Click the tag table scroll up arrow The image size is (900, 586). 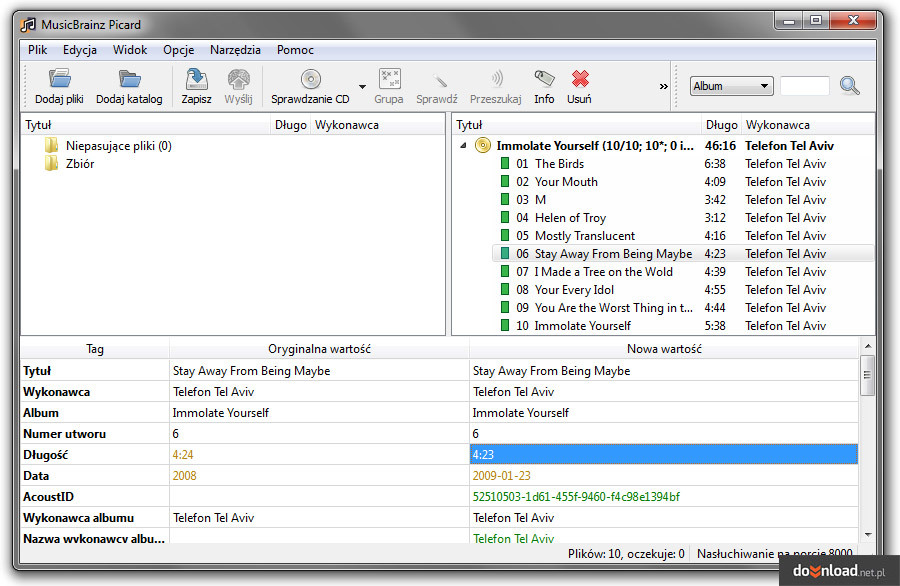(x=868, y=346)
